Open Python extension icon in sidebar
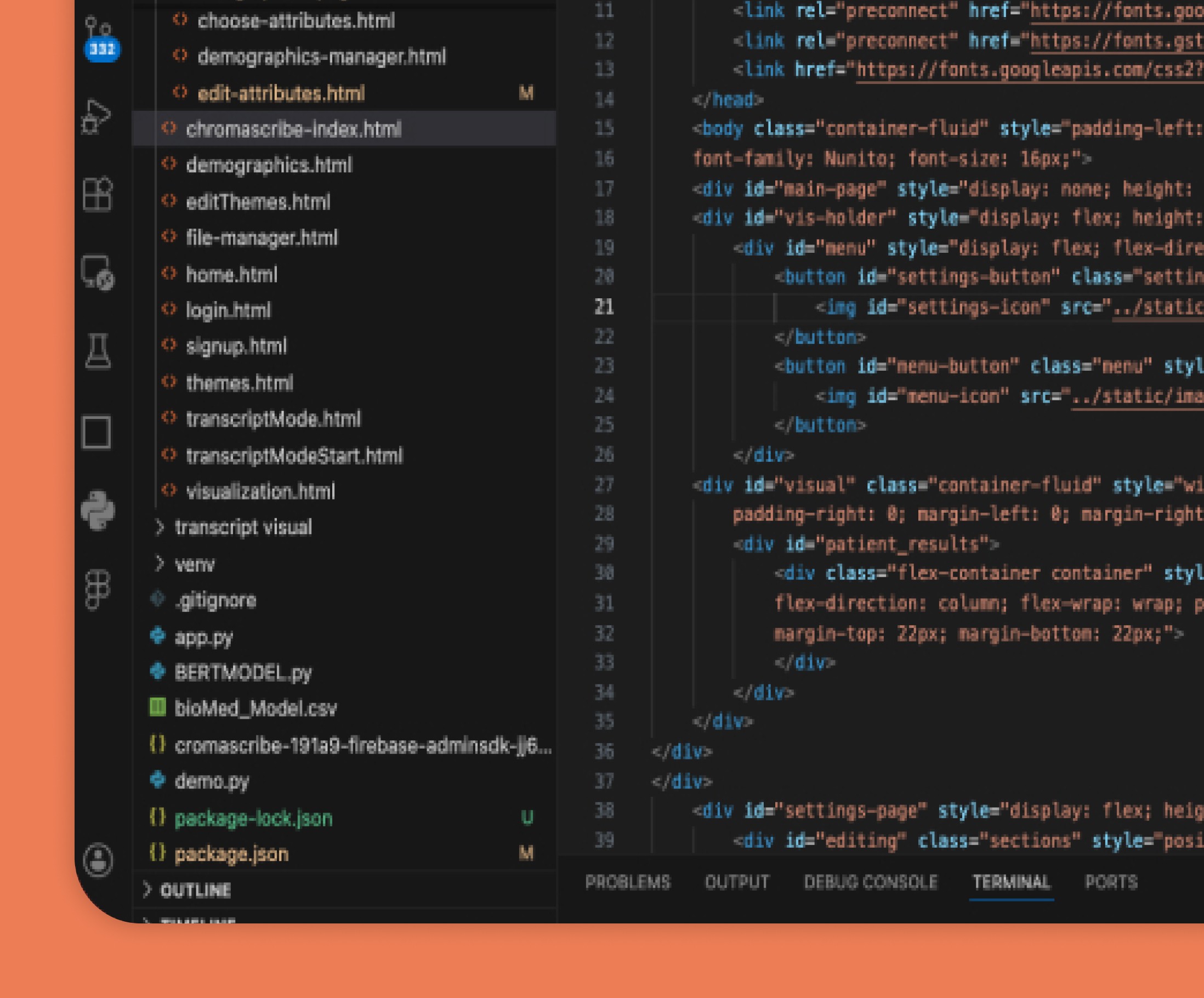Image resolution: width=1204 pixels, height=998 pixels. [x=98, y=510]
